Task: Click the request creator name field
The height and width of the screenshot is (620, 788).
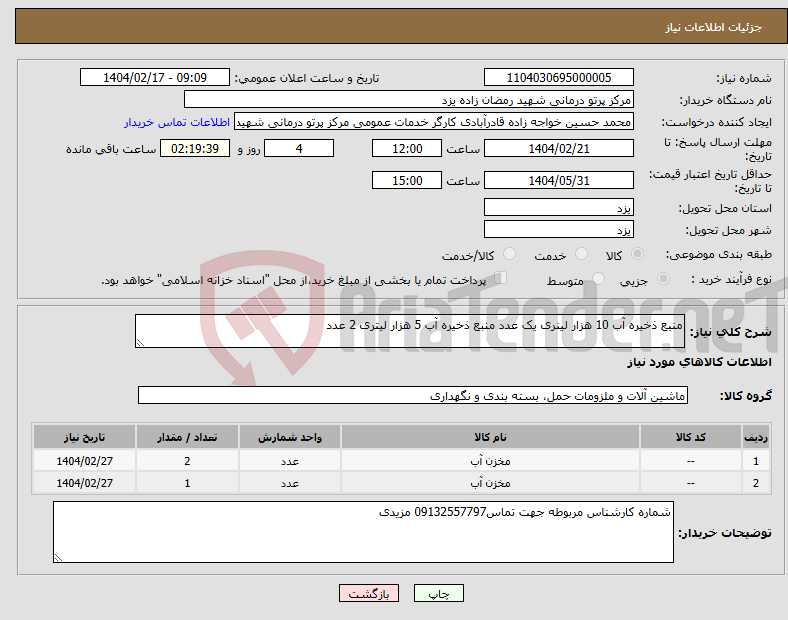Action: 434,122
